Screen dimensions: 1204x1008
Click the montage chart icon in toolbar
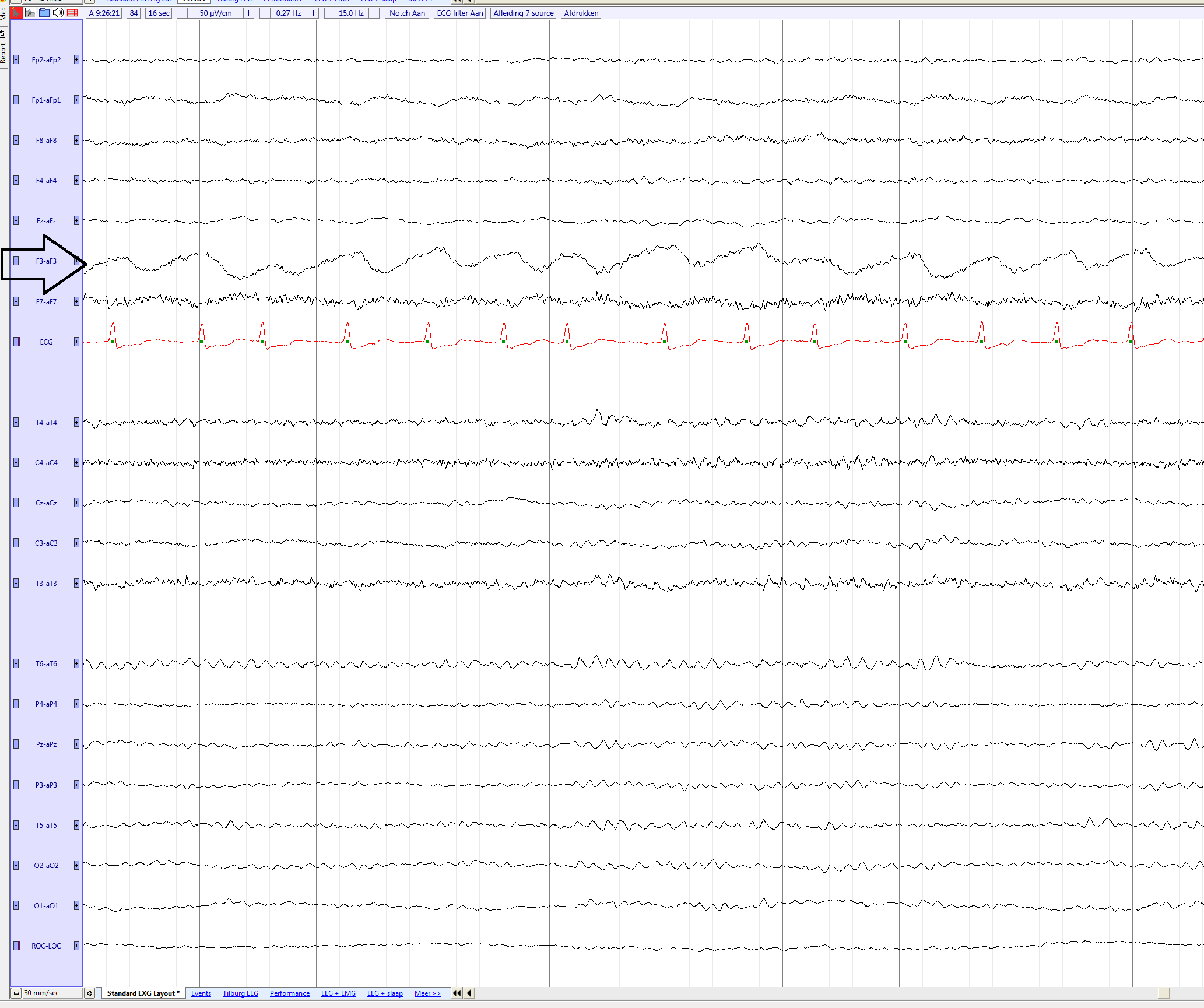point(30,13)
